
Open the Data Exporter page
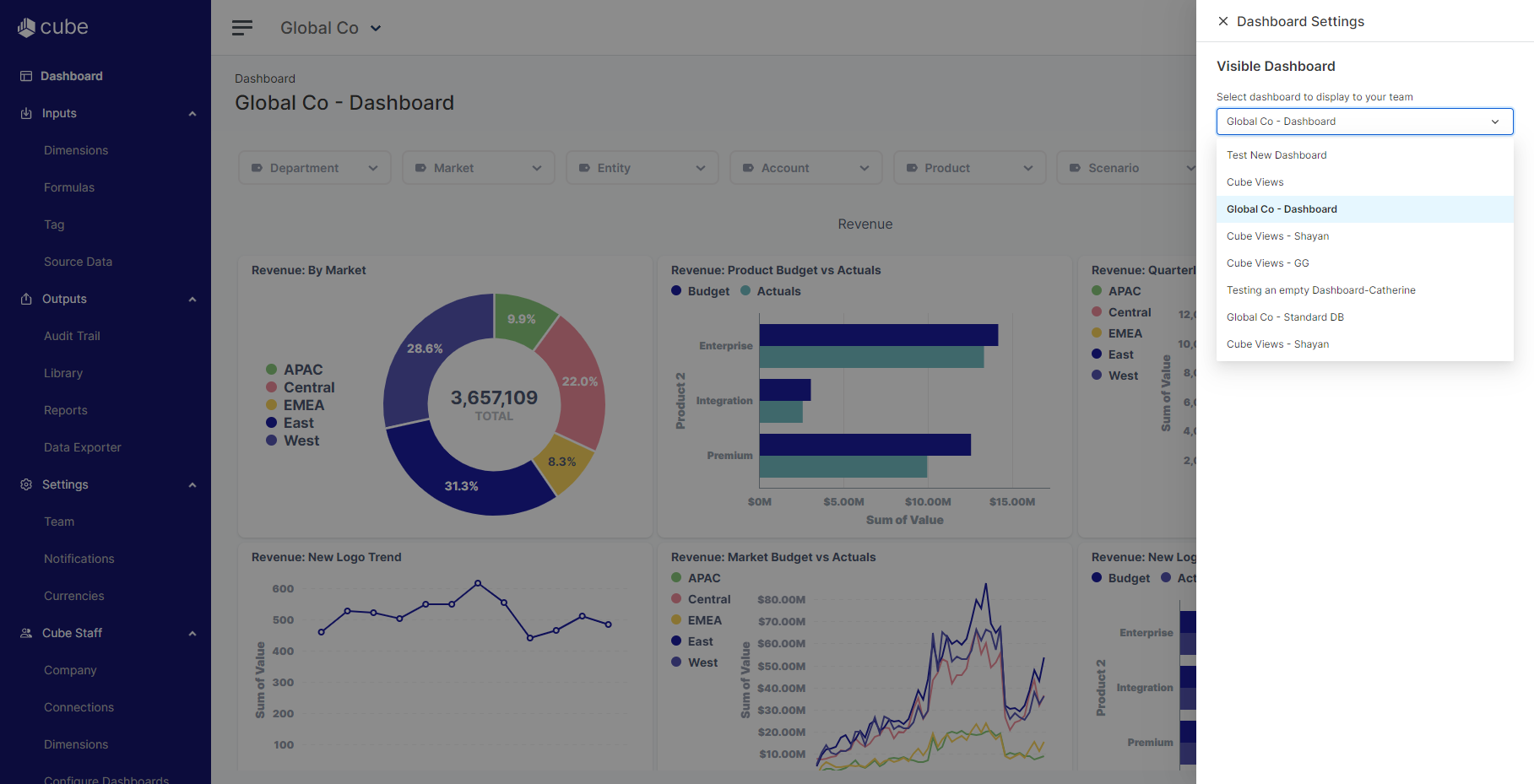click(83, 447)
